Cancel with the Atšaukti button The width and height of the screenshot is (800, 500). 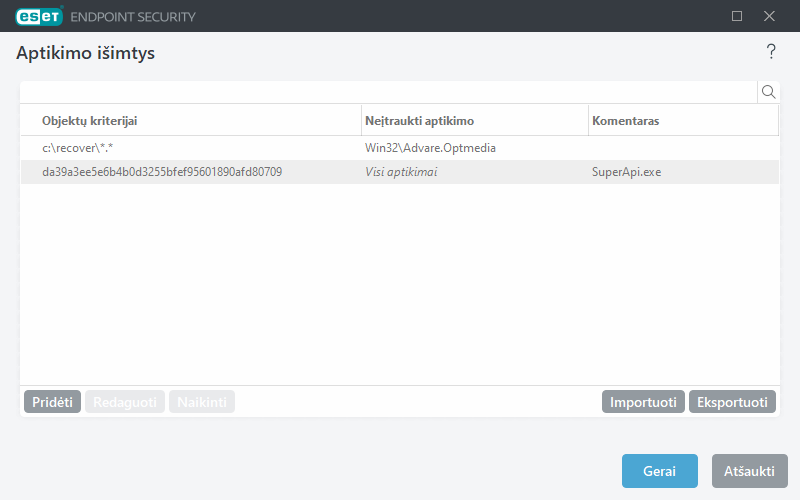[x=749, y=471]
